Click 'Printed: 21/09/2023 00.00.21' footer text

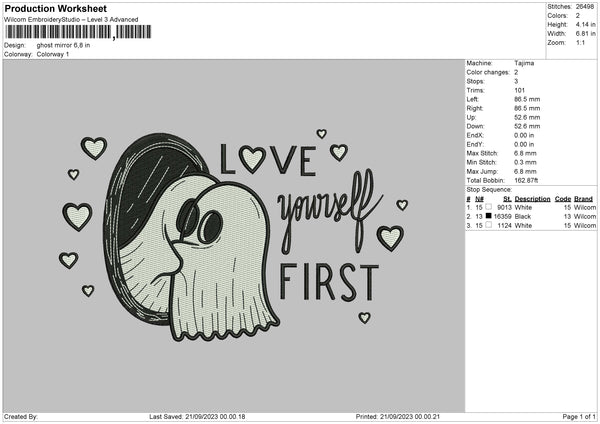point(398,417)
